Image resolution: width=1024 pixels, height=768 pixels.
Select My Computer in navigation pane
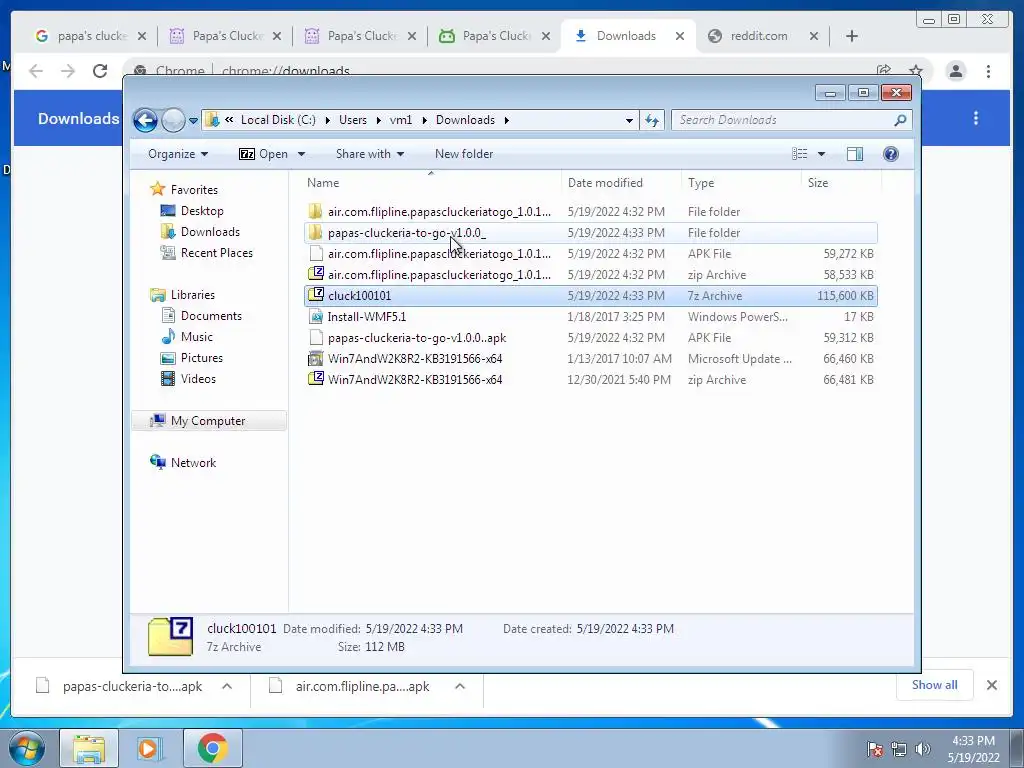point(208,421)
